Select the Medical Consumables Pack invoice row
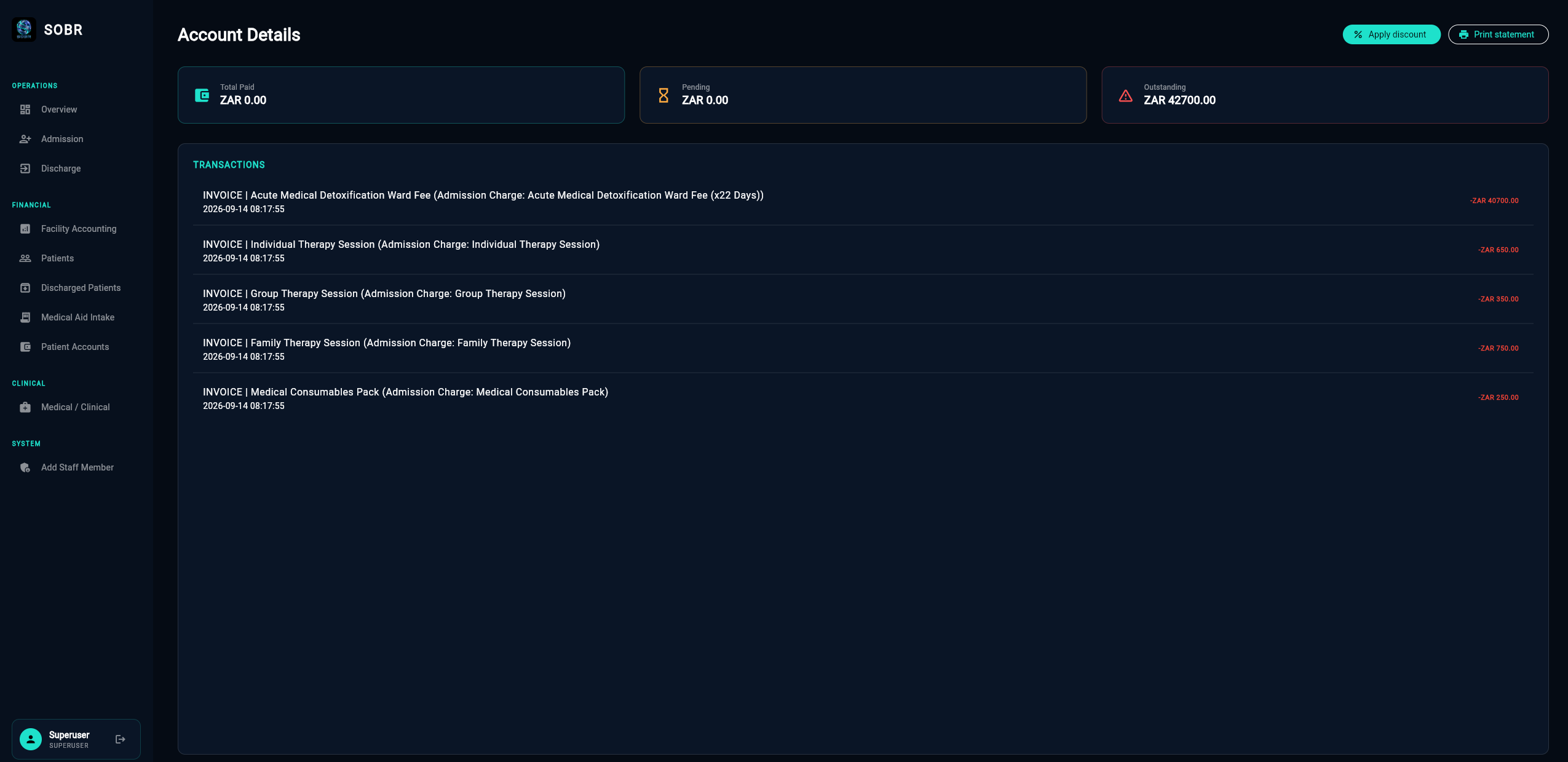1568x762 pixels. pyautogui.click(x=863, y=398)
